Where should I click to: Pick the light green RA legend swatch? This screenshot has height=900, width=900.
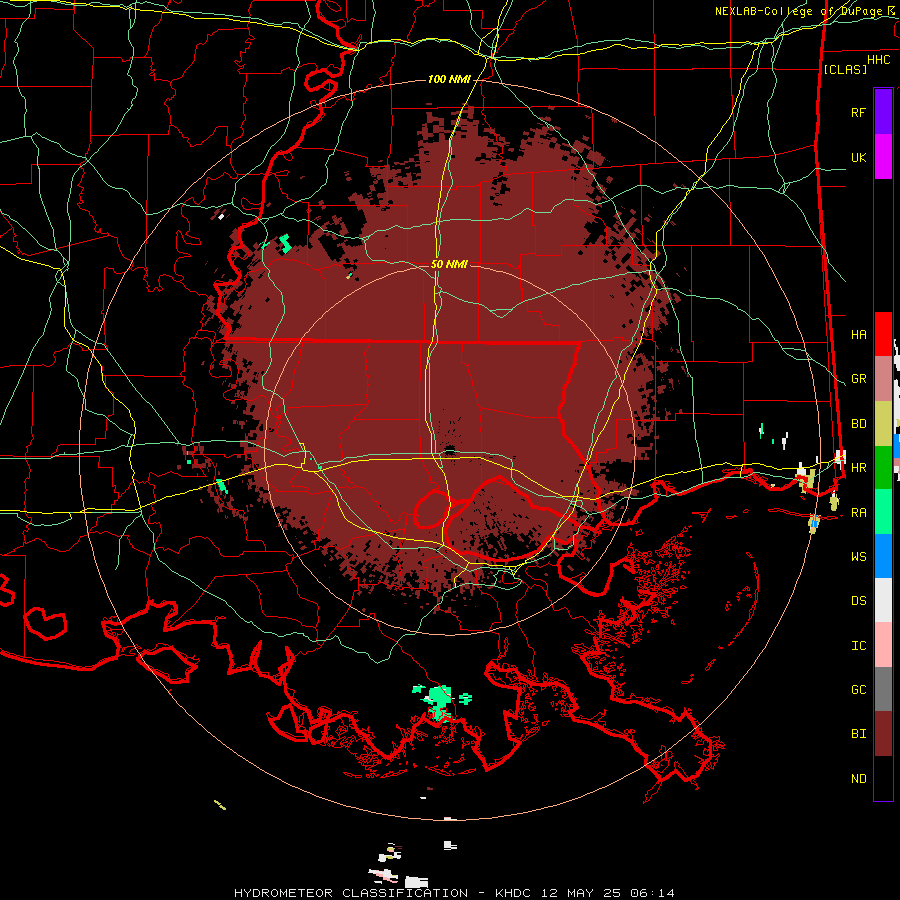click(883, 512)
